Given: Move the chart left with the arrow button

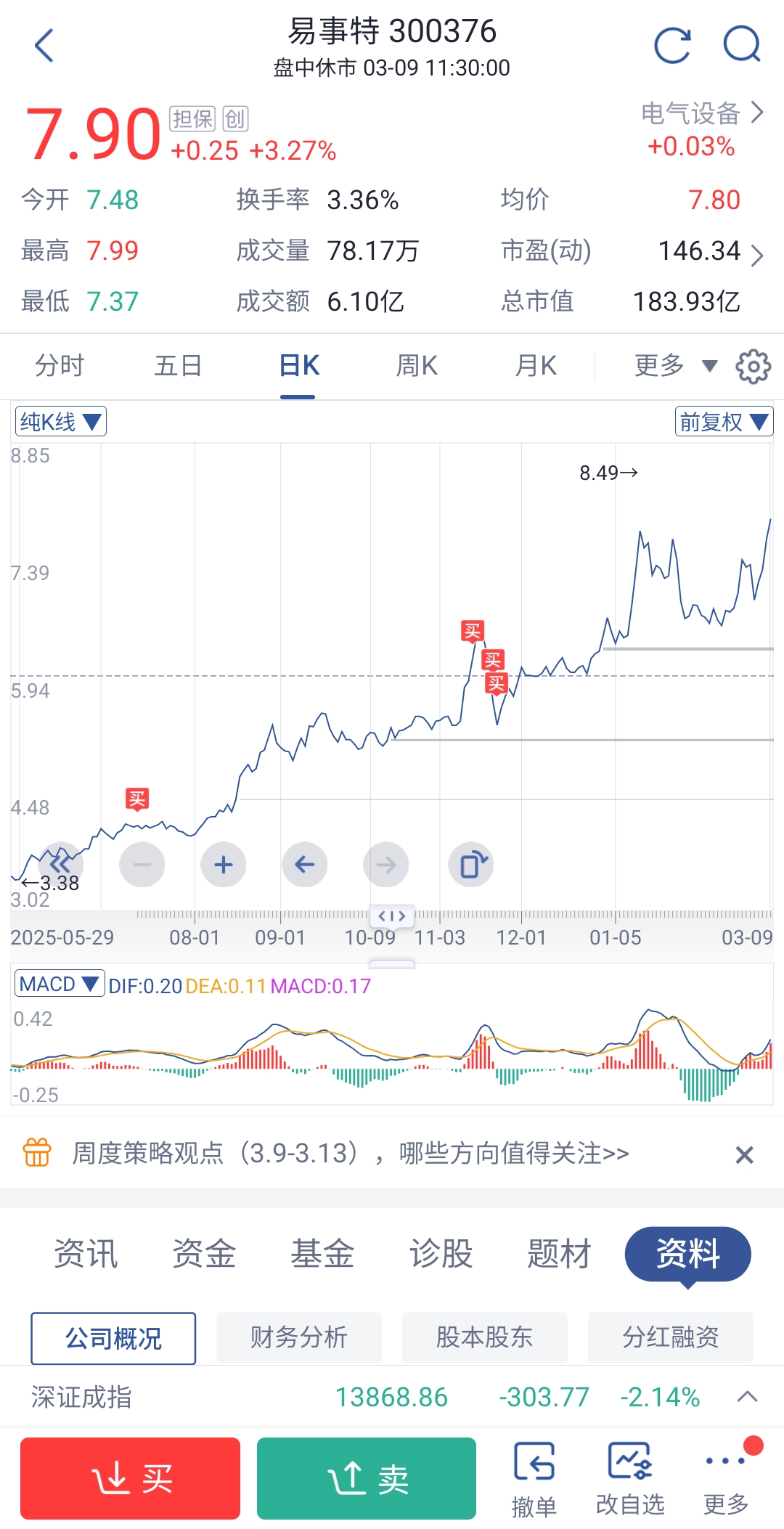Looking at the screenshot, I should [x=305, y=865].
